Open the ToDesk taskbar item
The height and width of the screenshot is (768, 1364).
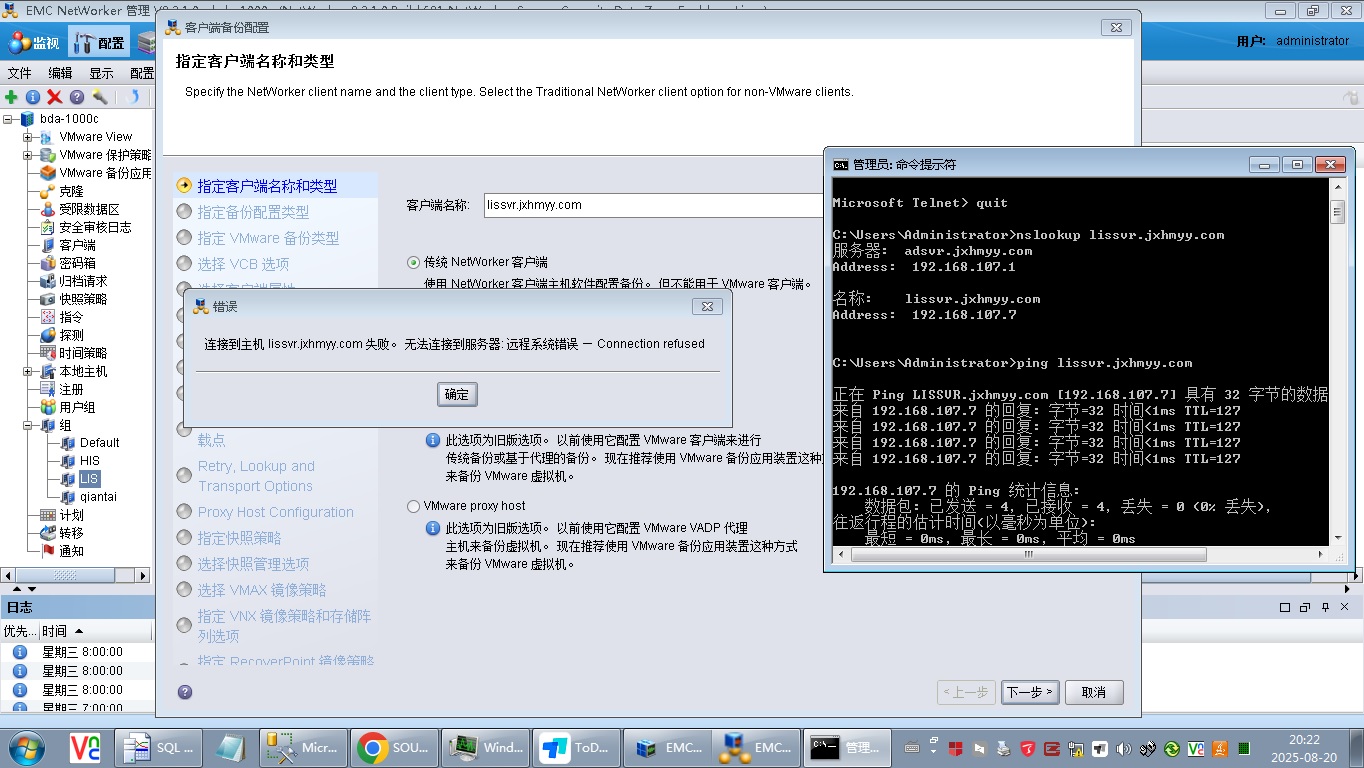pyautogui.click(x=576, y=748)
